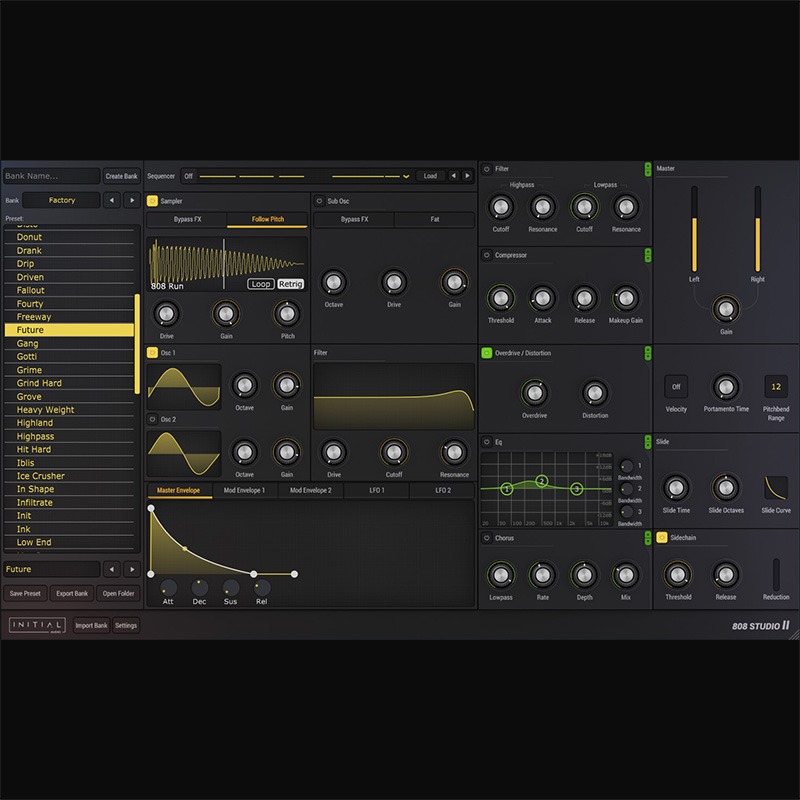Toggle the Sampler power button
Screen dimensions: 800x800
pyautogui.click(x=152, y=201)
